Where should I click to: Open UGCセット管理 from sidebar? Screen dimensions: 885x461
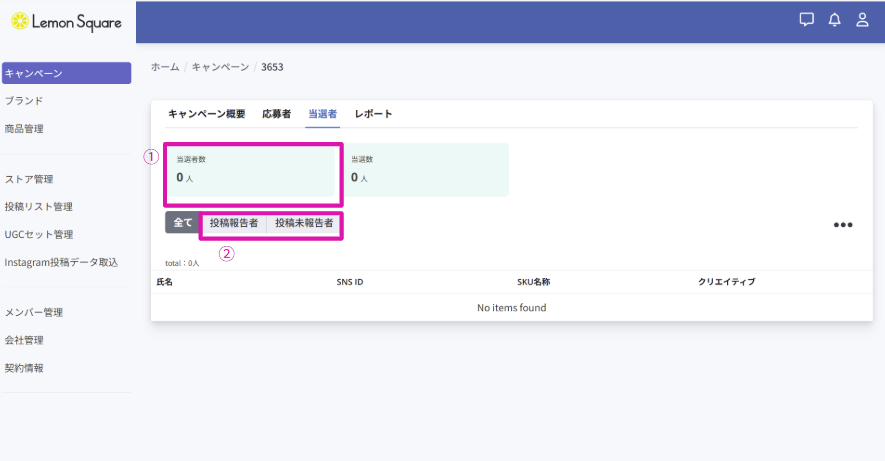(x=39, y=235)
